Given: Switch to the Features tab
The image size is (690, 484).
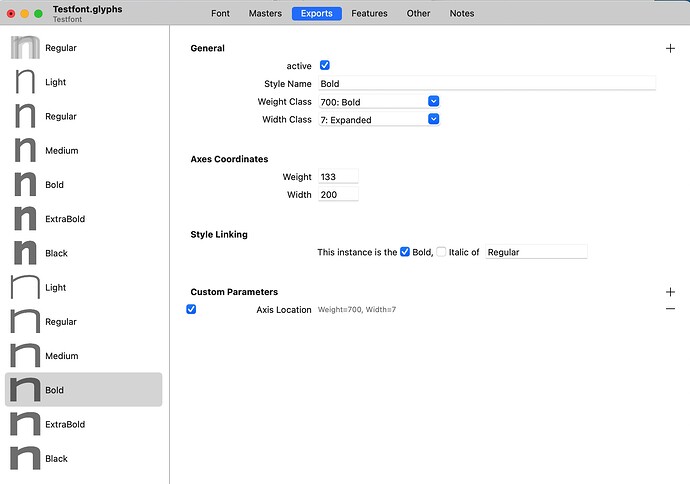Looking at the screenshot, I should pos(369,13).
